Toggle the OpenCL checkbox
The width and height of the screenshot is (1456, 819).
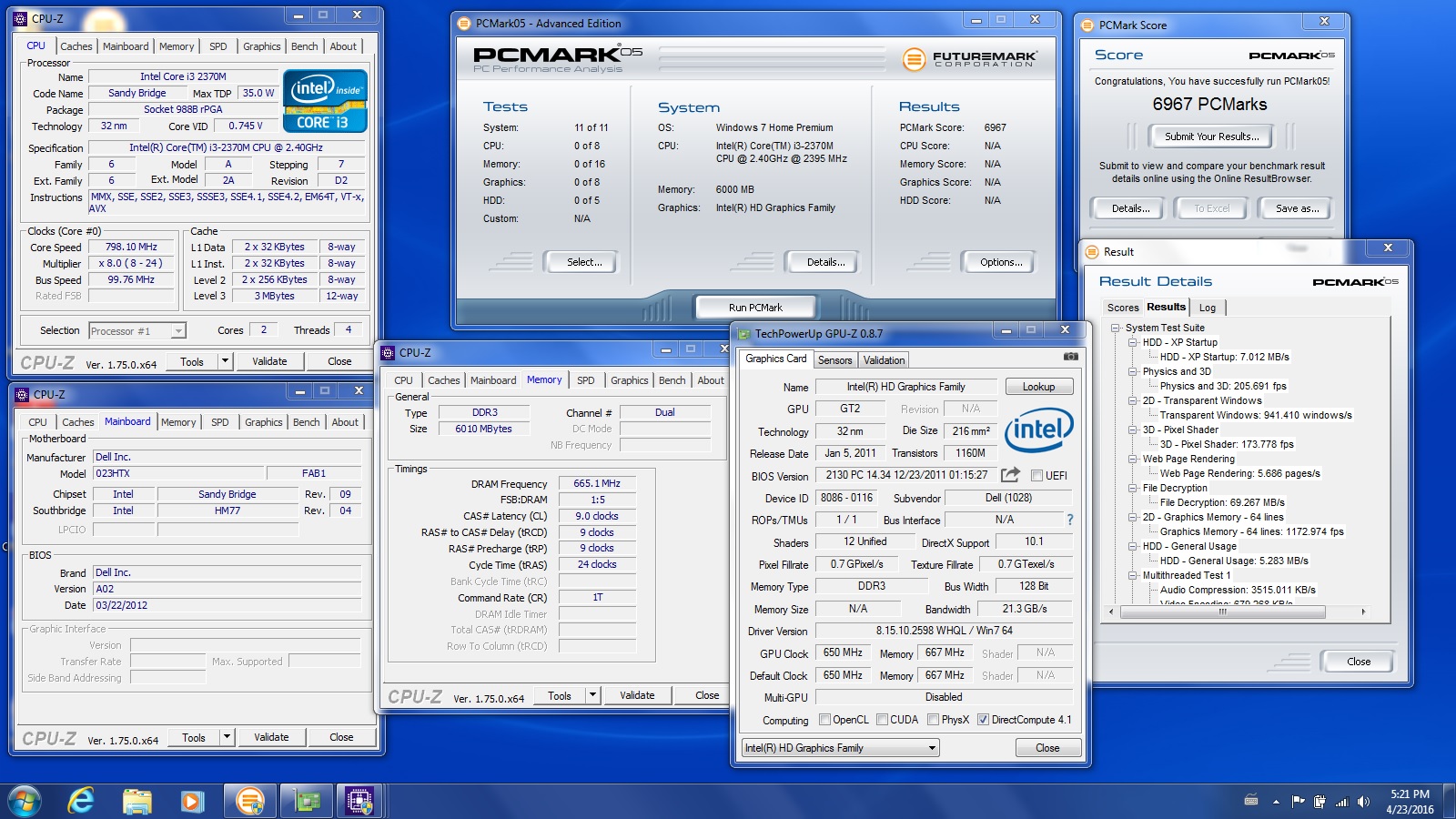click(x=824, y=719)
